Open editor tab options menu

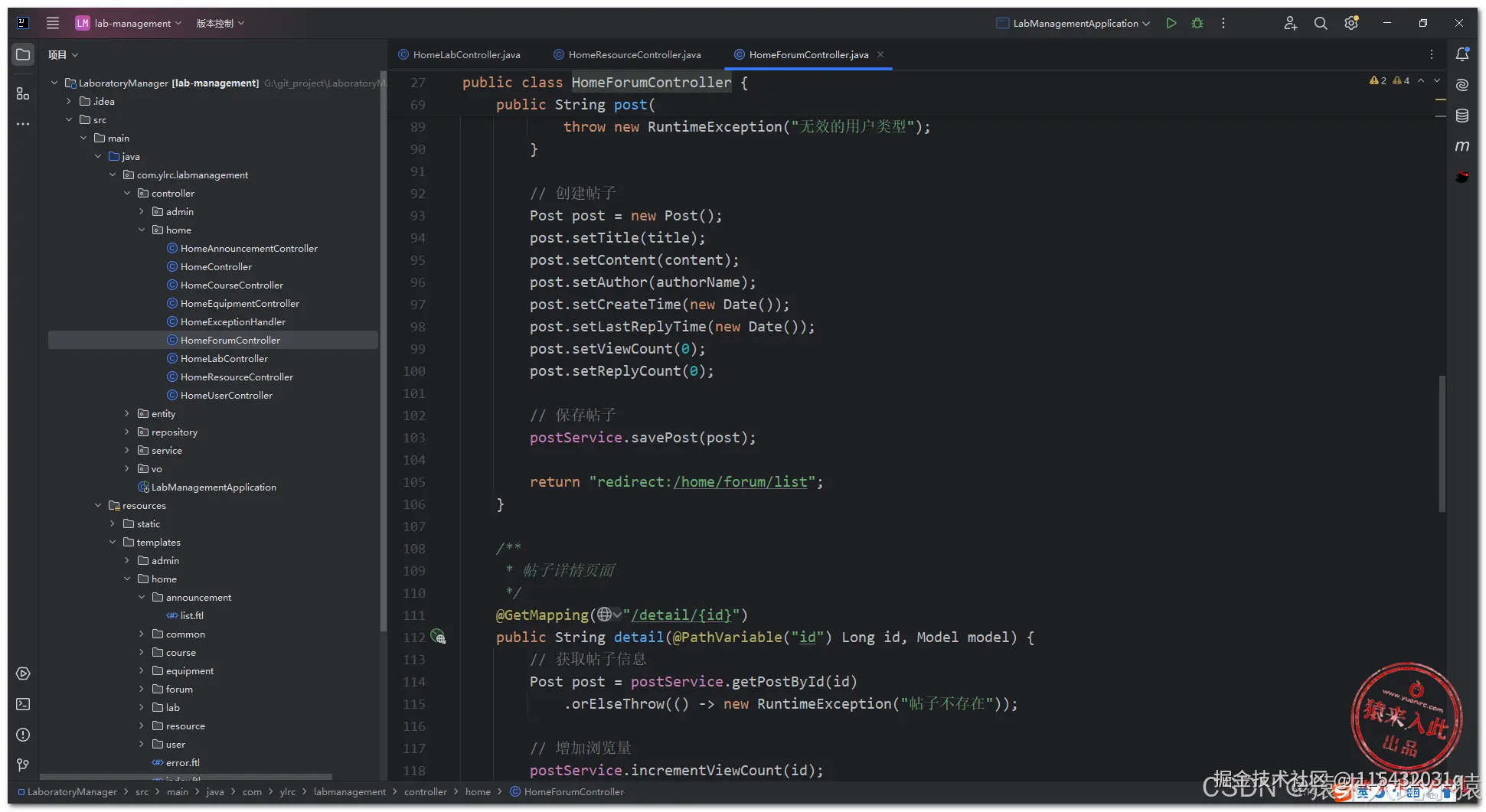(x=1432, y=54)
